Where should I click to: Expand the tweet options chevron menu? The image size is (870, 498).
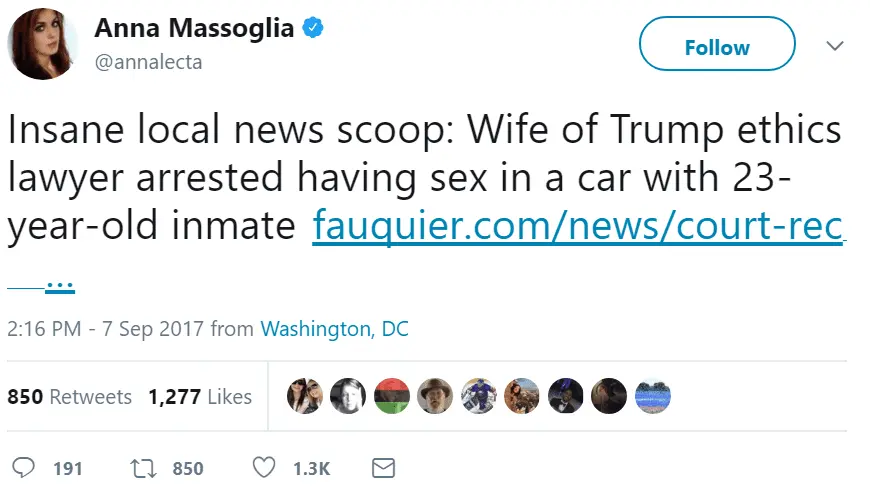[834, 46]
